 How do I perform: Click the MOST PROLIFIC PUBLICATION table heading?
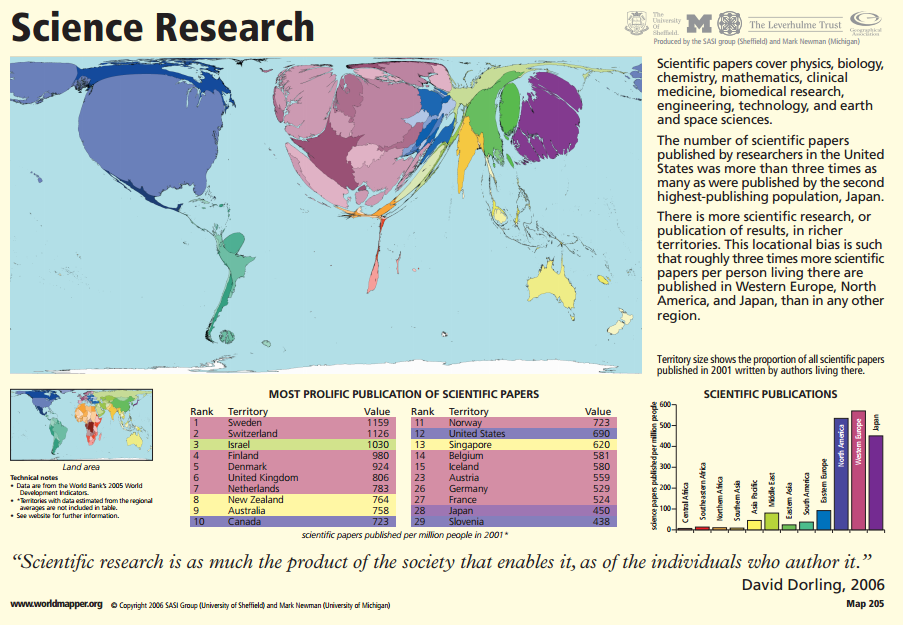coord(404,394)
